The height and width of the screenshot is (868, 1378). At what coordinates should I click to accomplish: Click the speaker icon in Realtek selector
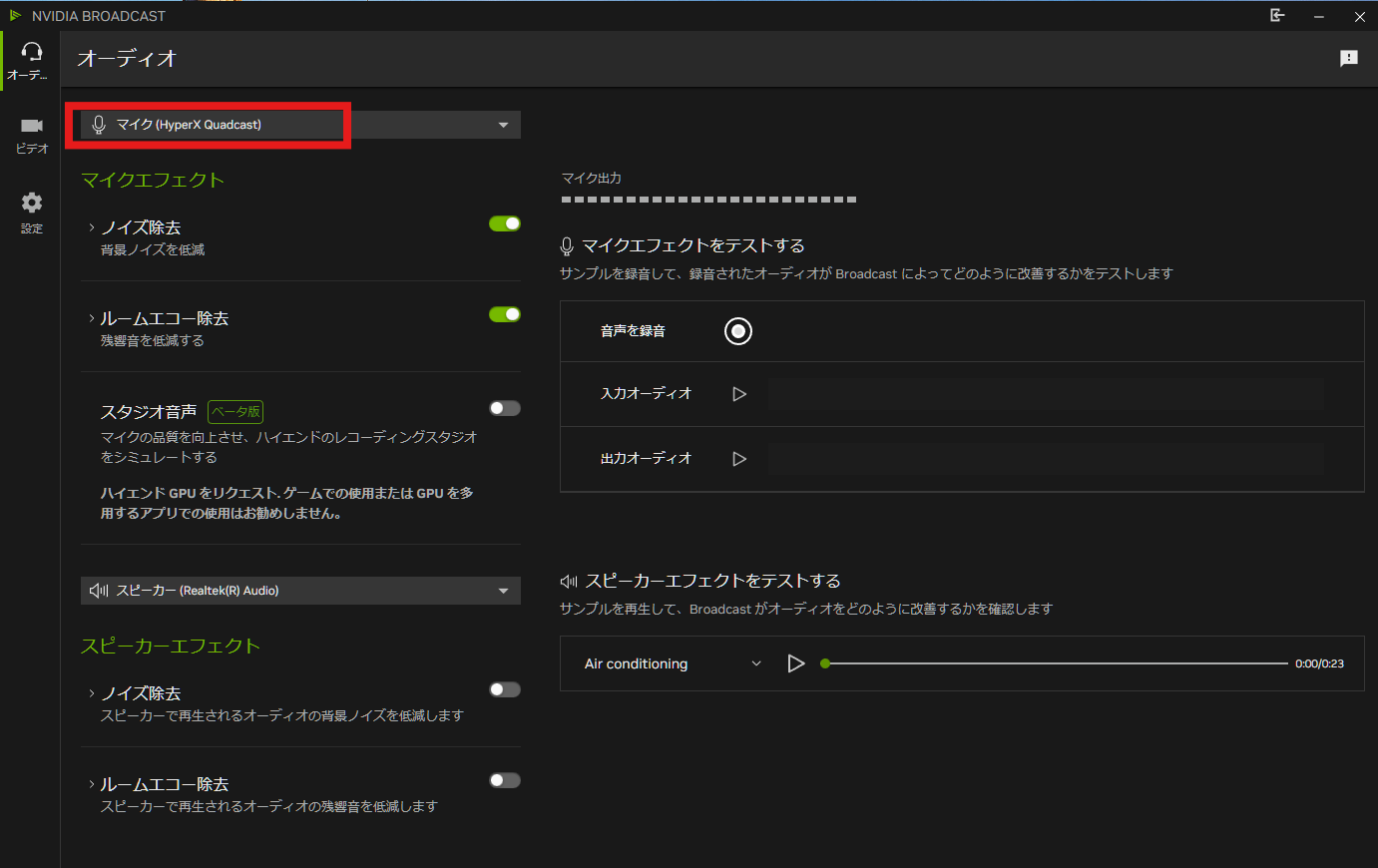99,591
